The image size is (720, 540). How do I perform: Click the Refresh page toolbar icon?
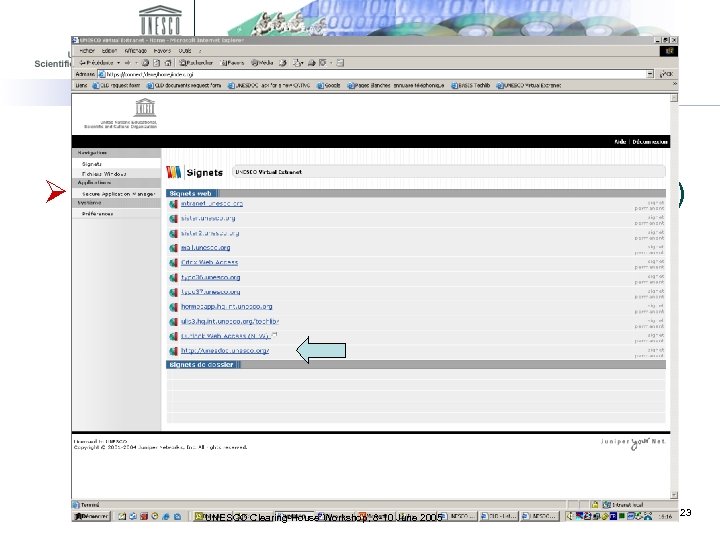click(157, 63)
